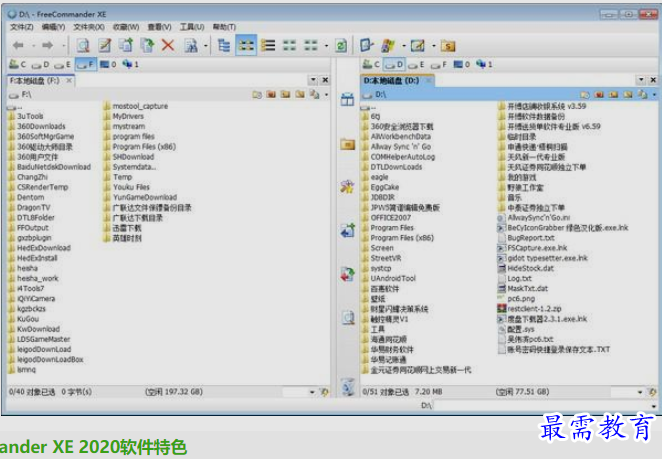The width and height of the screenshot is (662, 459).
Task: Open the left panel tab list dropdown
Action: pos(313,80)
